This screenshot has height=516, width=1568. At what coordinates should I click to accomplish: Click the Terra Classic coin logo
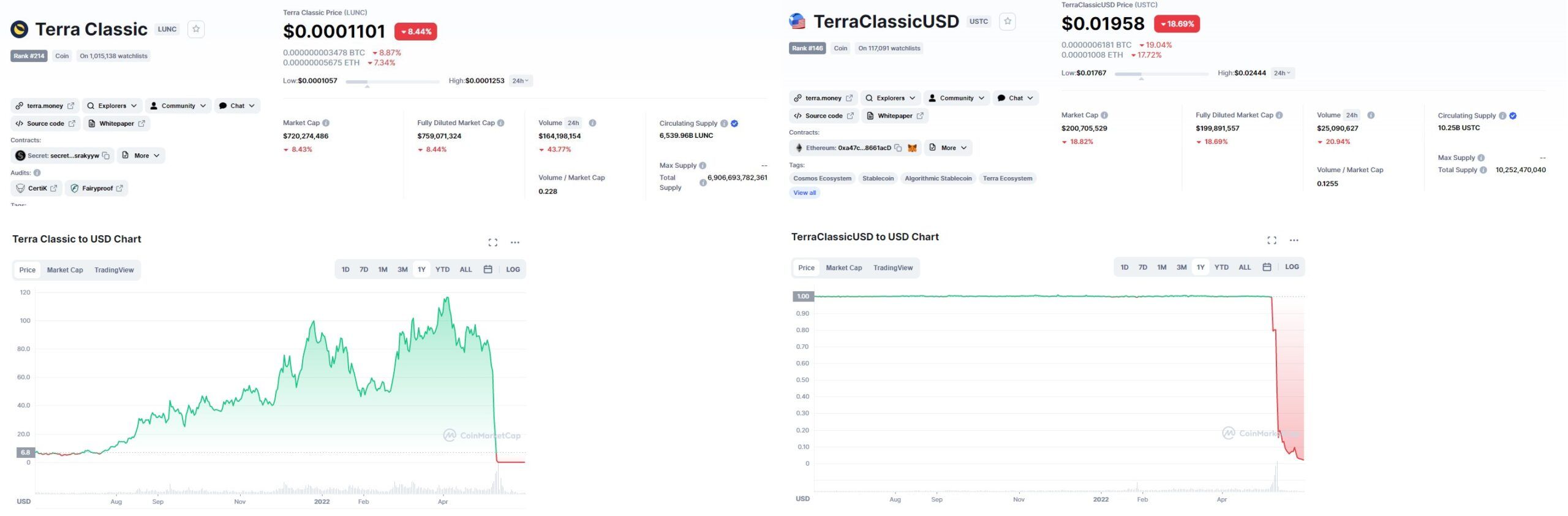pos(20,29)
